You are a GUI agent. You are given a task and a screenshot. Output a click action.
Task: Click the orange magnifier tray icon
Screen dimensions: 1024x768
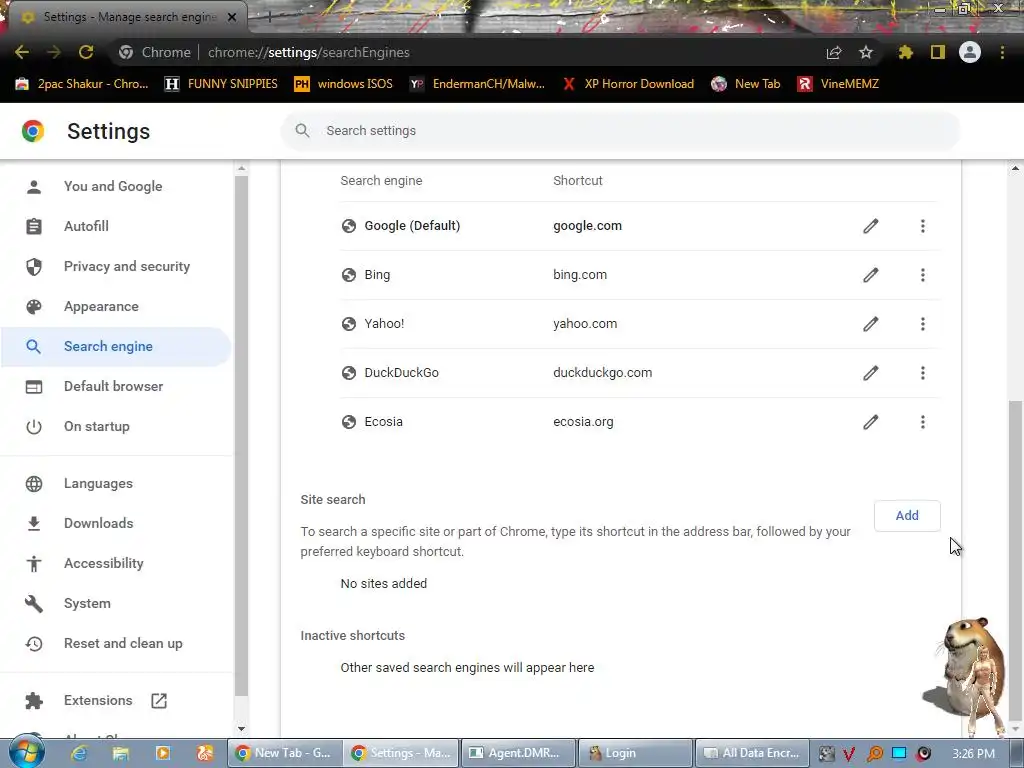(874, 754)
